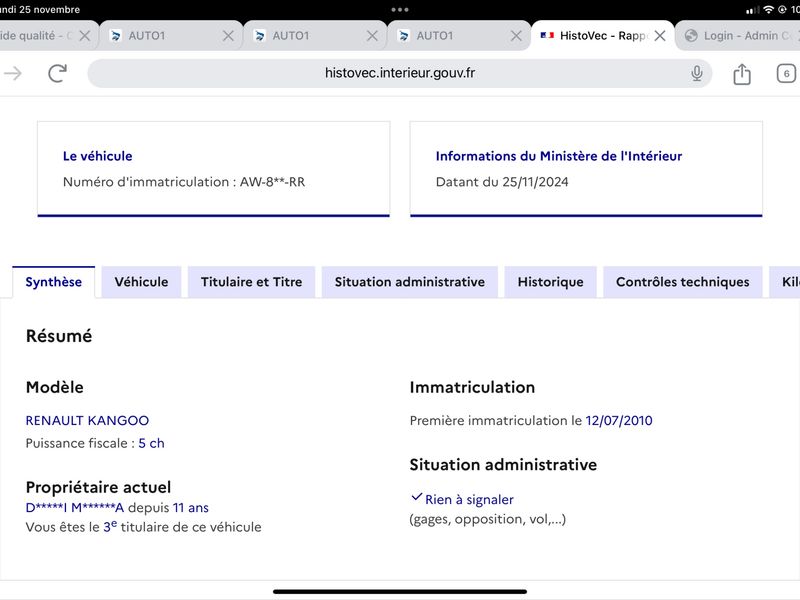Image resolution: width=800 pixels, height=600 pixels.
Task: Click 'Informations du Ministère de l'Intérieur' heading
Action: tap(559, 156)
